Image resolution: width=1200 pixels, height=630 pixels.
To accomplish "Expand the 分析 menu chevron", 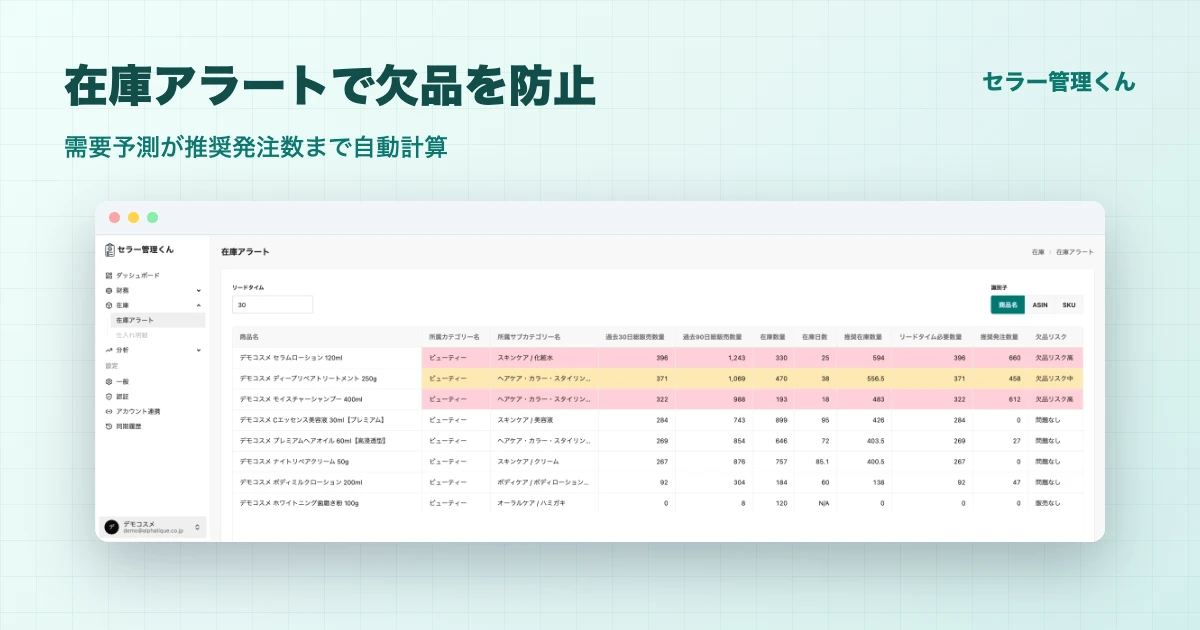I will [198, 350].
